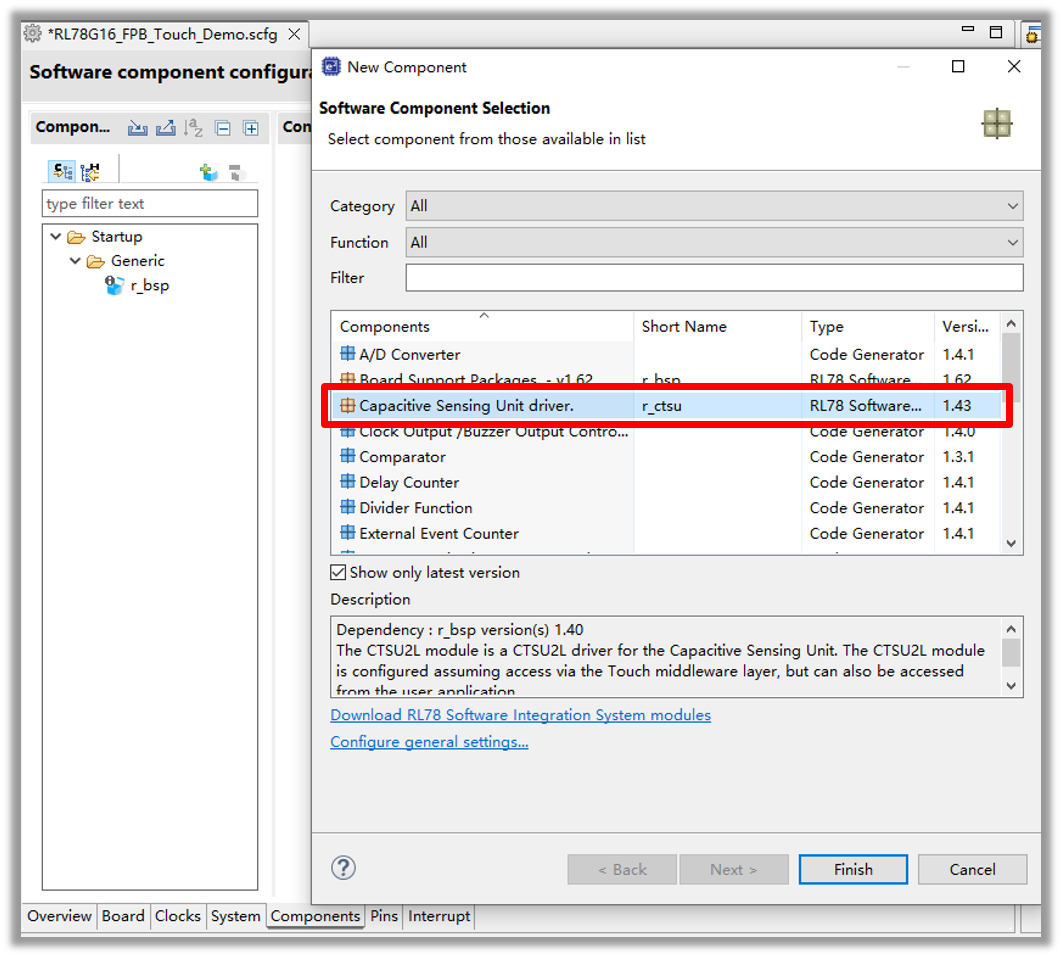This screenshot has height=957, width=1062.
Task: Collapse the Generic folder in tree
Action: click(76, 261)
